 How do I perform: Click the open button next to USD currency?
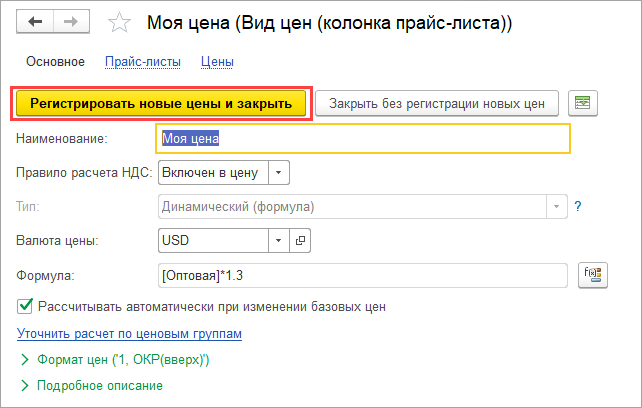[x=300, y=240]
